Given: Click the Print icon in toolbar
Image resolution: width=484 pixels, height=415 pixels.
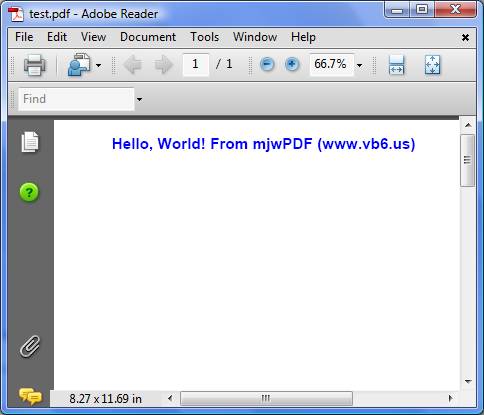Looking at the screenshot, I should tap(35, 65).
